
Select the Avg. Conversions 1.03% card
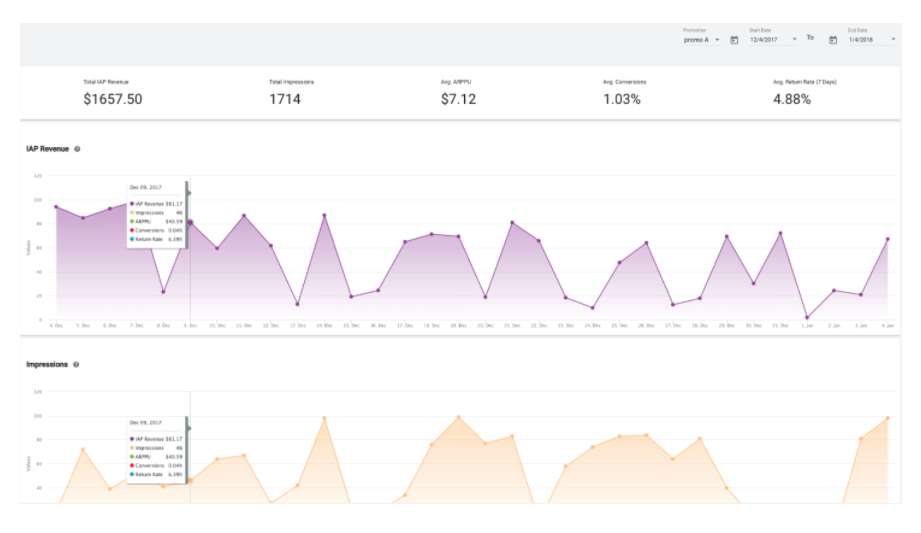coord(623,92)
